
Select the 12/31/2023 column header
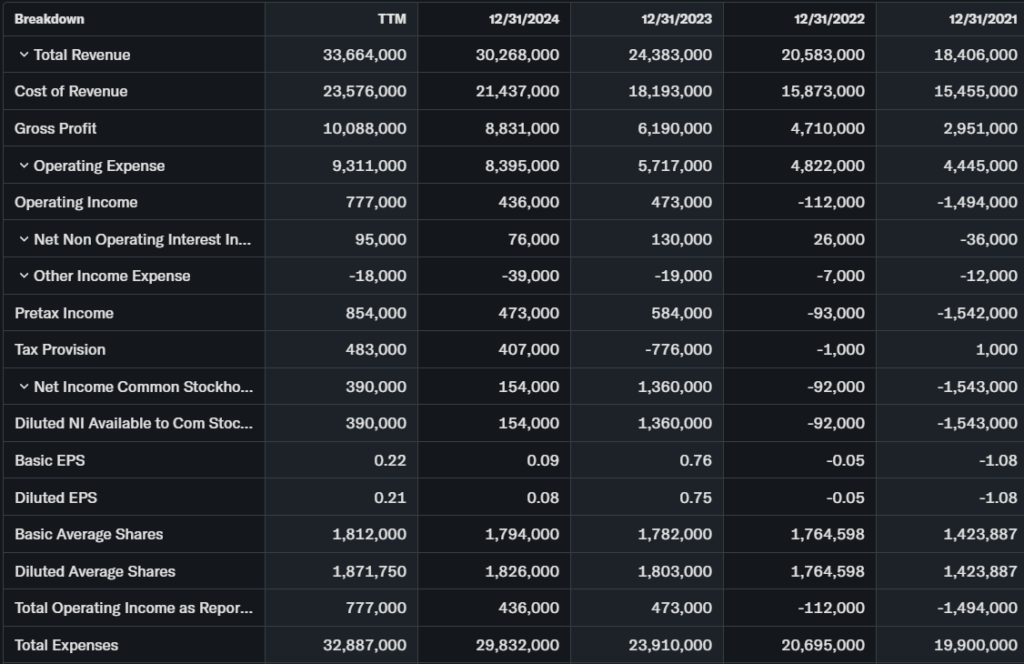678,19
